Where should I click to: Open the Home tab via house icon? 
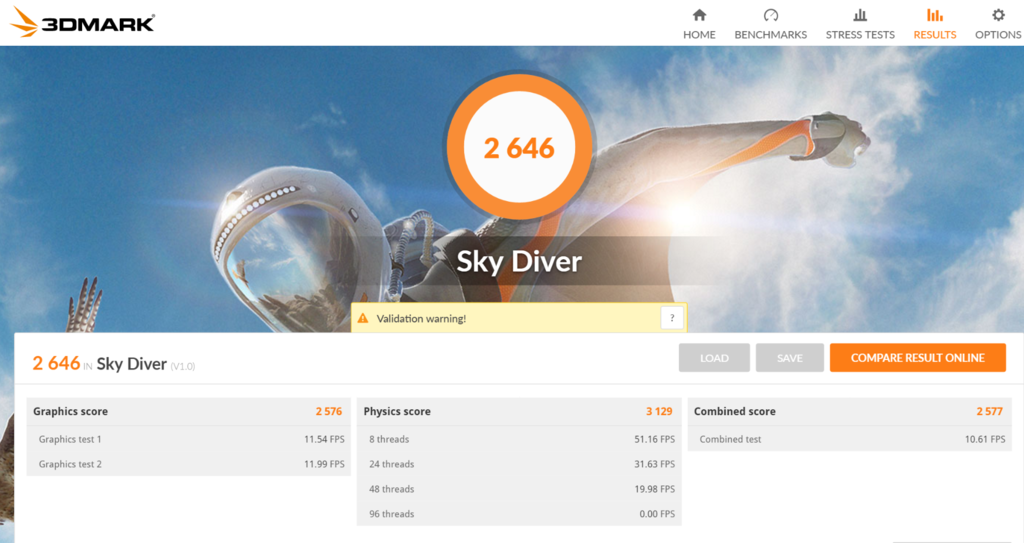[x=699, y=14]
